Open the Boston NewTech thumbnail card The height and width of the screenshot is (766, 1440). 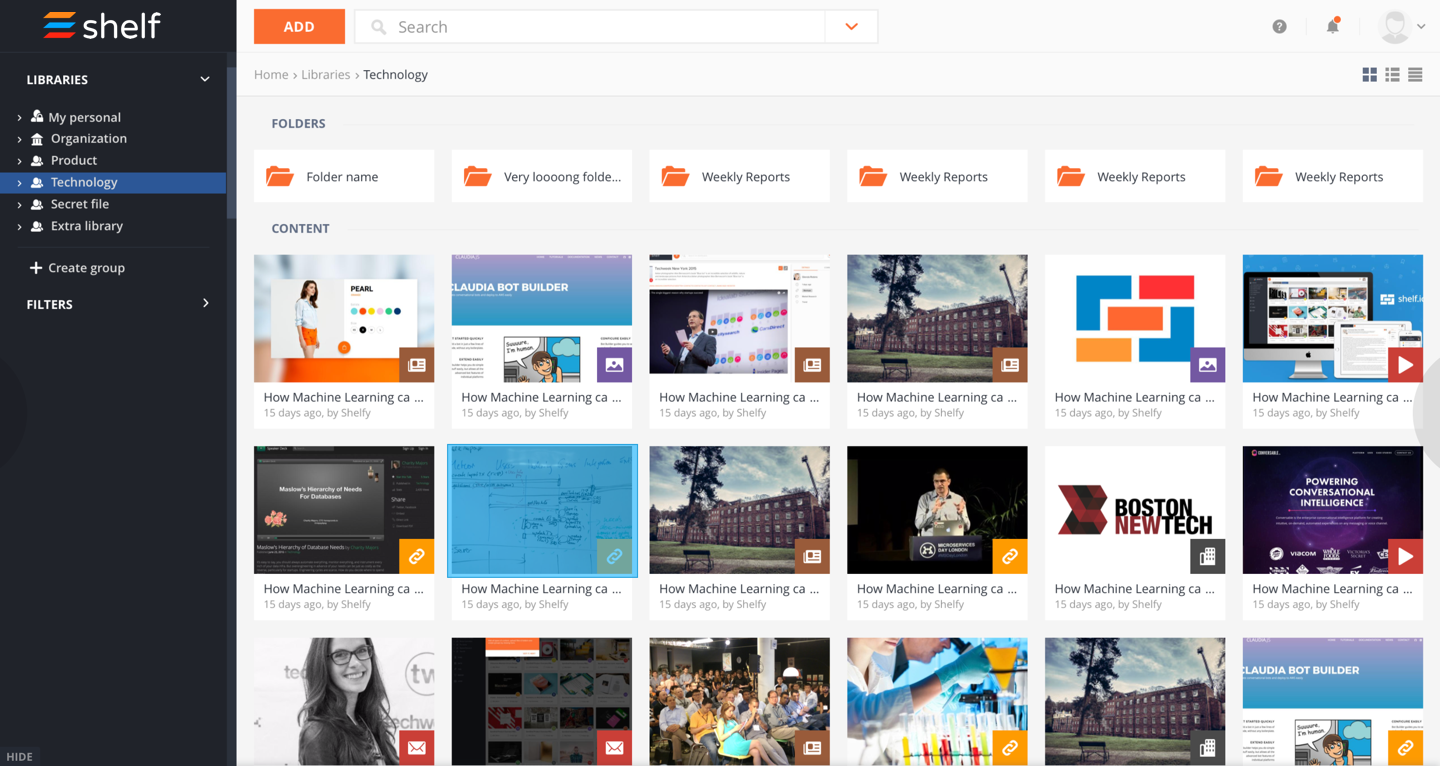[x=1135, y=510]
